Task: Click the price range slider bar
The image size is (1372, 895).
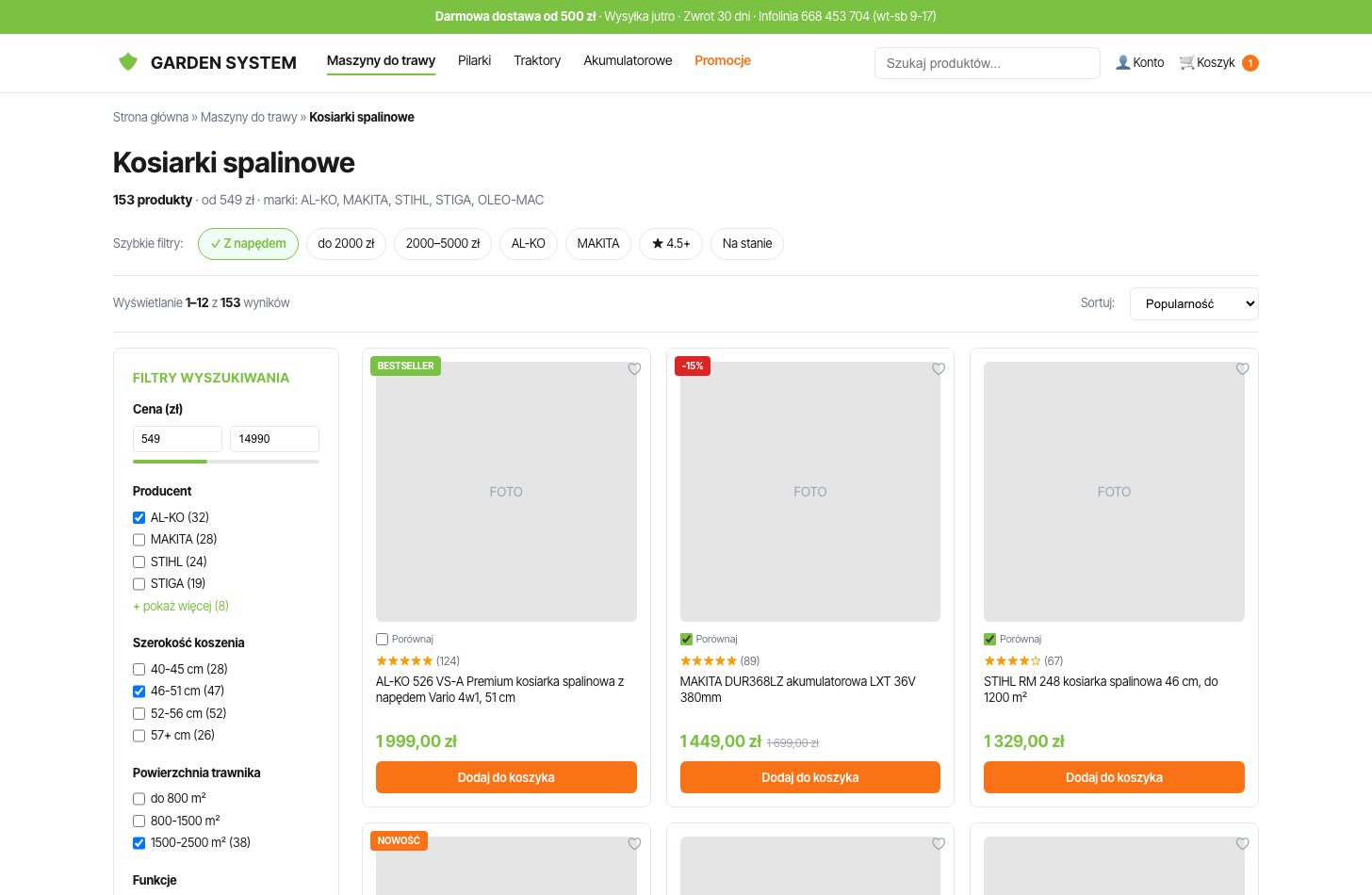Action: point(226,462)
